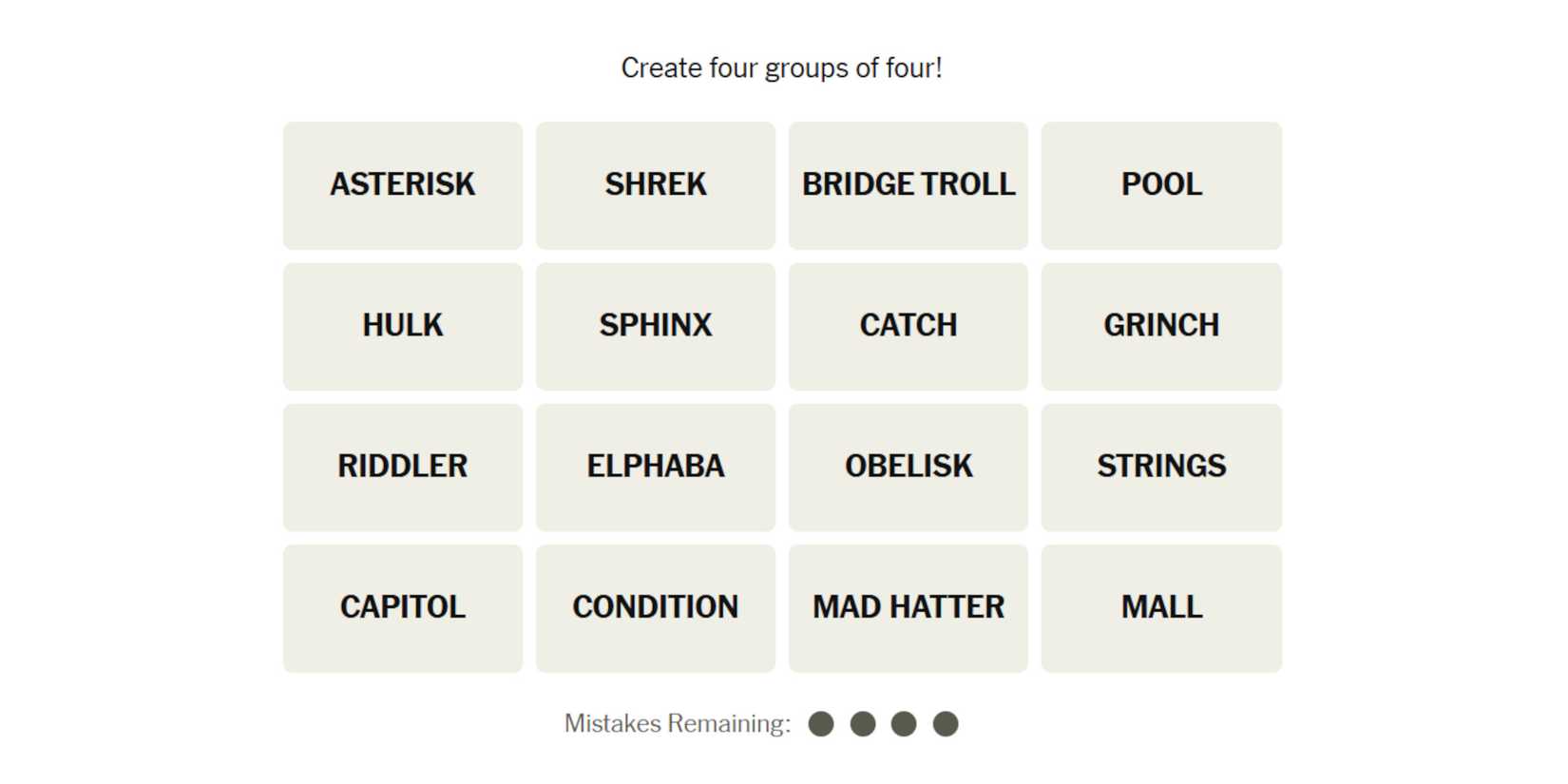Image resolution: width=1568 pixels, height=784 pixels.
Task: Click the OBELISK tile
Action: [908, 467]
